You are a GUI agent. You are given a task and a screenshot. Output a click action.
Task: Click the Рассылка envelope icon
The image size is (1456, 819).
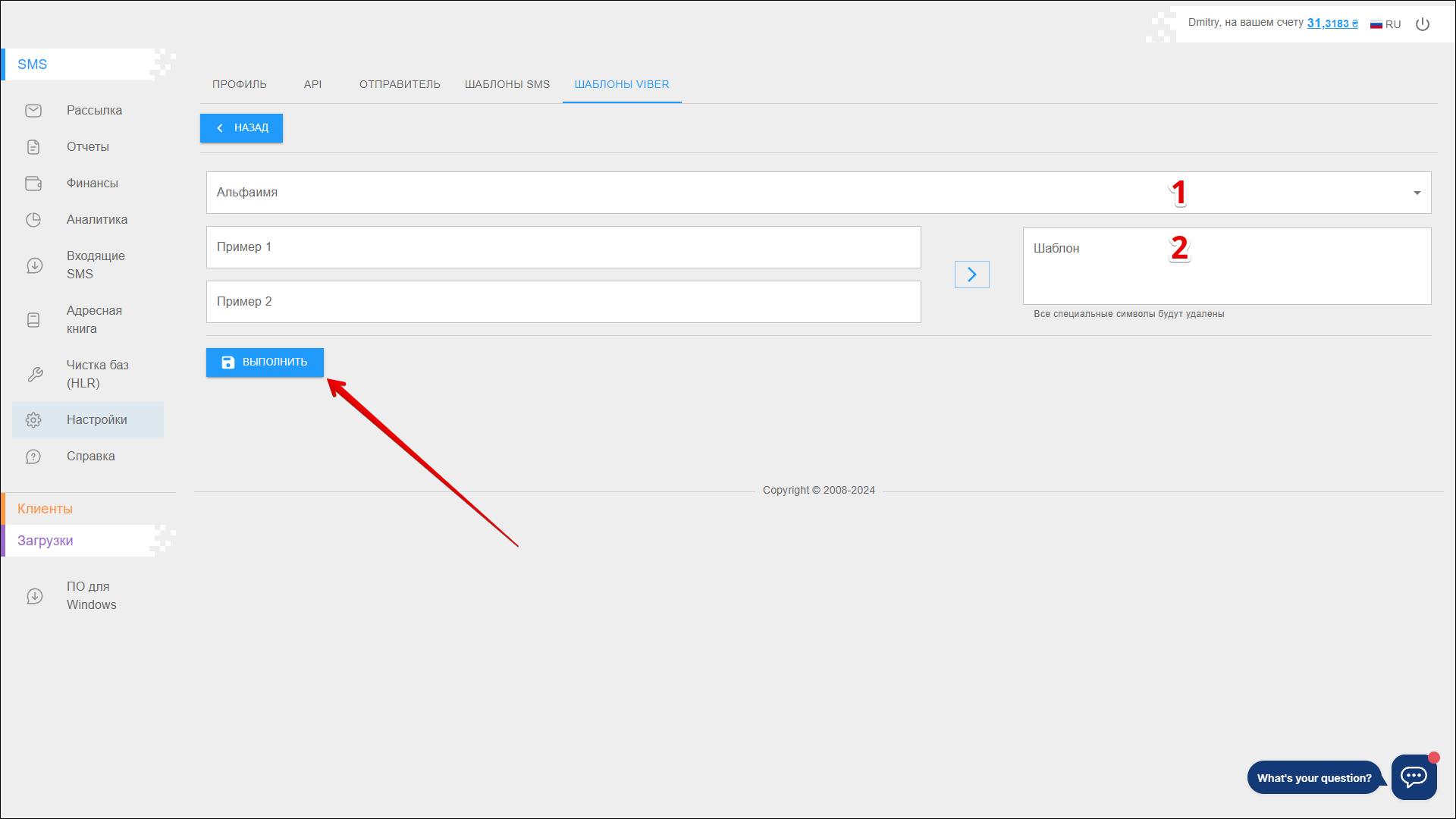(x=33, y=111)
